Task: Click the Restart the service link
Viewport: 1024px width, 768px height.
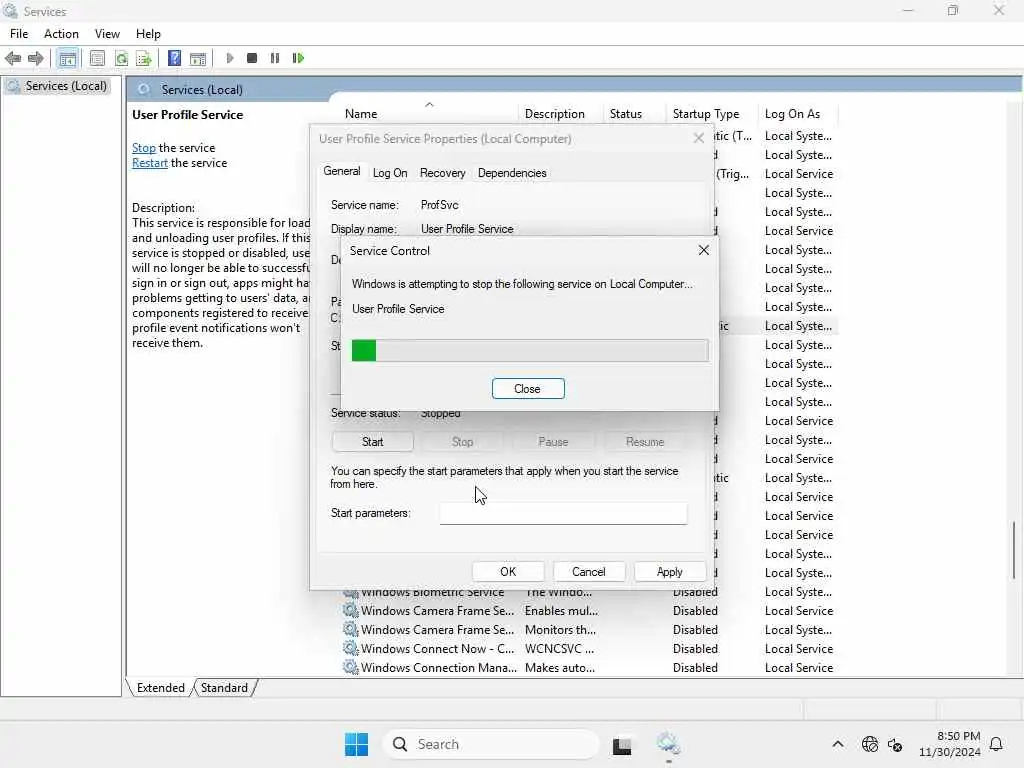Action: [150, 163]
